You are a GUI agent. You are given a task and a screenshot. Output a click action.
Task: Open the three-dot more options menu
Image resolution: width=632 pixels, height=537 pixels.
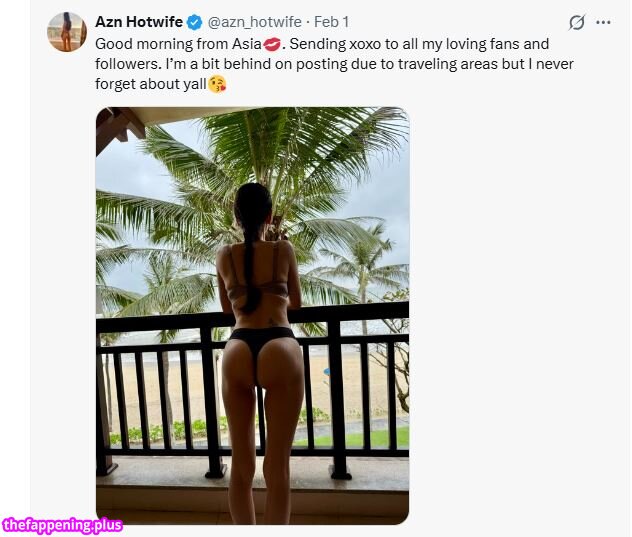click(x=603, y=23)
